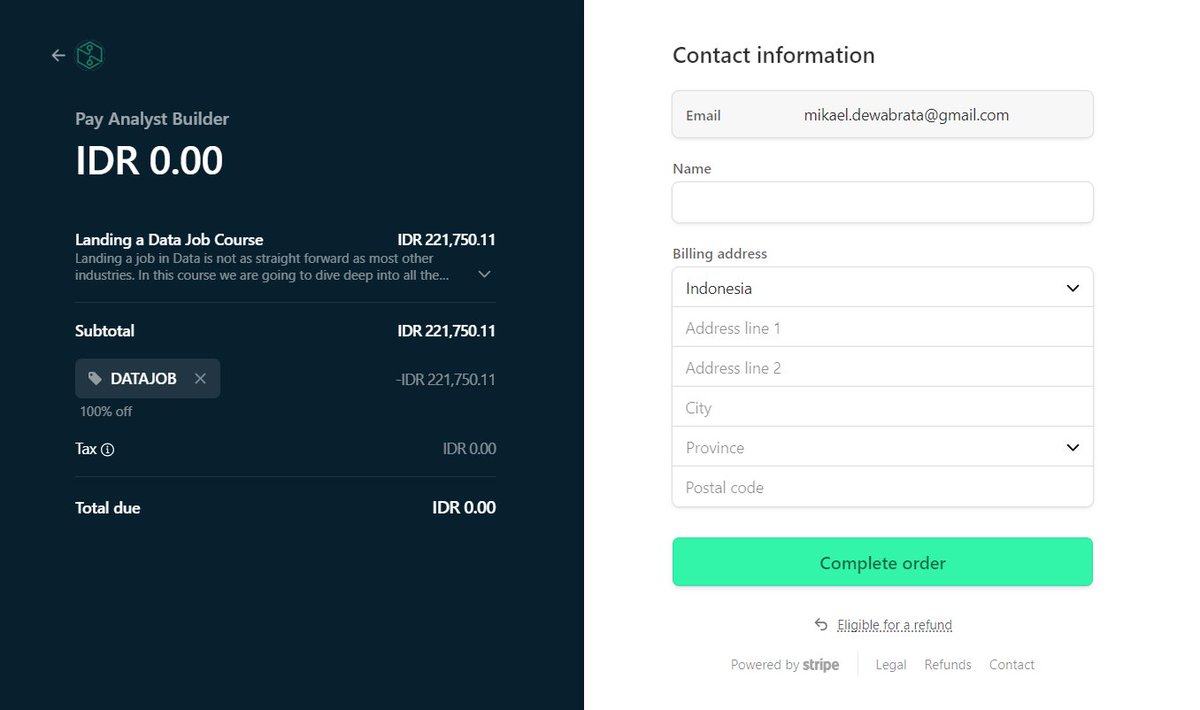Screen dimensions: 1200x710
Task: Click into the City field
Action: 883,407
